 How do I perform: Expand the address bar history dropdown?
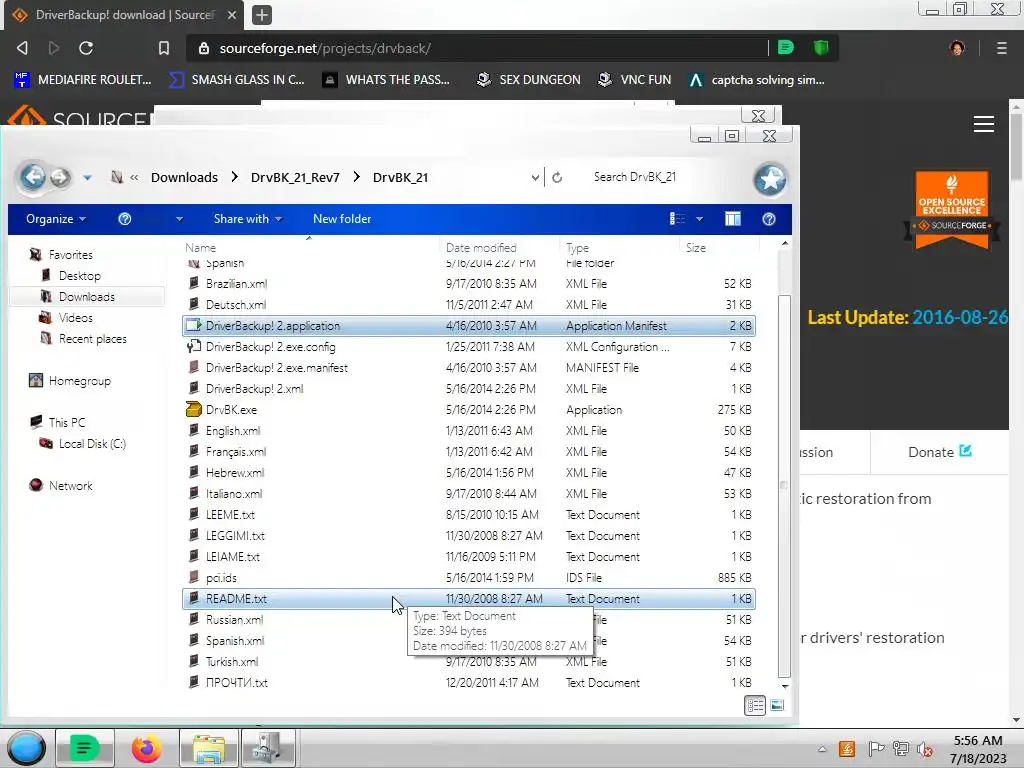click(x=535, y=178)
